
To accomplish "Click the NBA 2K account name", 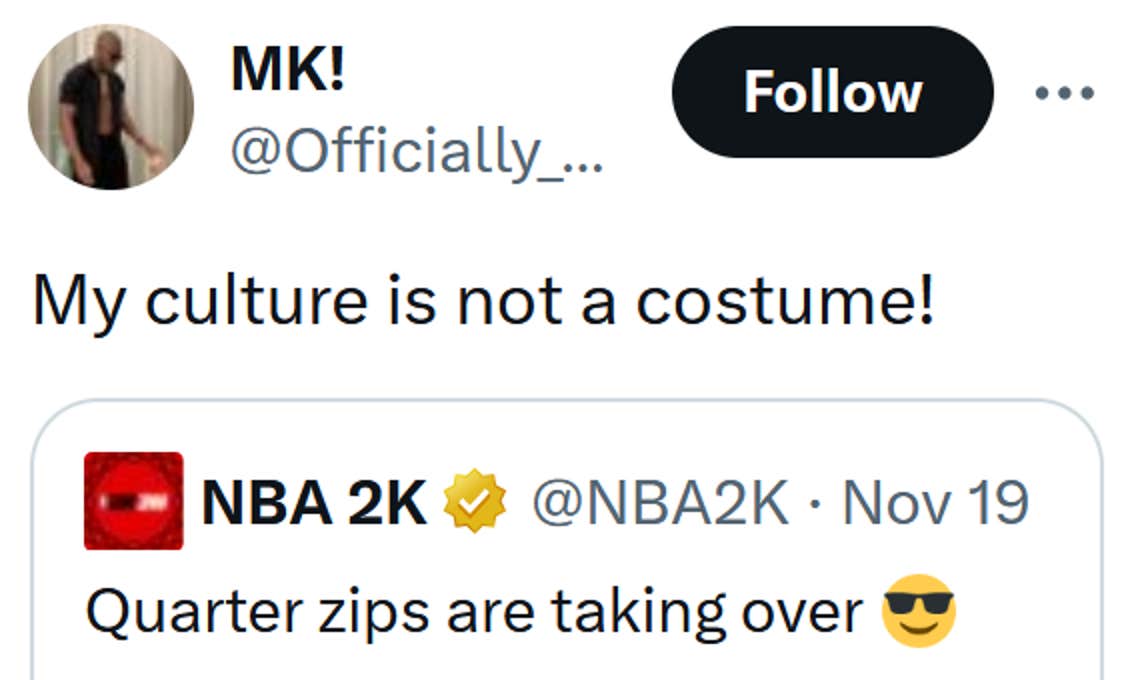I will pos(314,503).
